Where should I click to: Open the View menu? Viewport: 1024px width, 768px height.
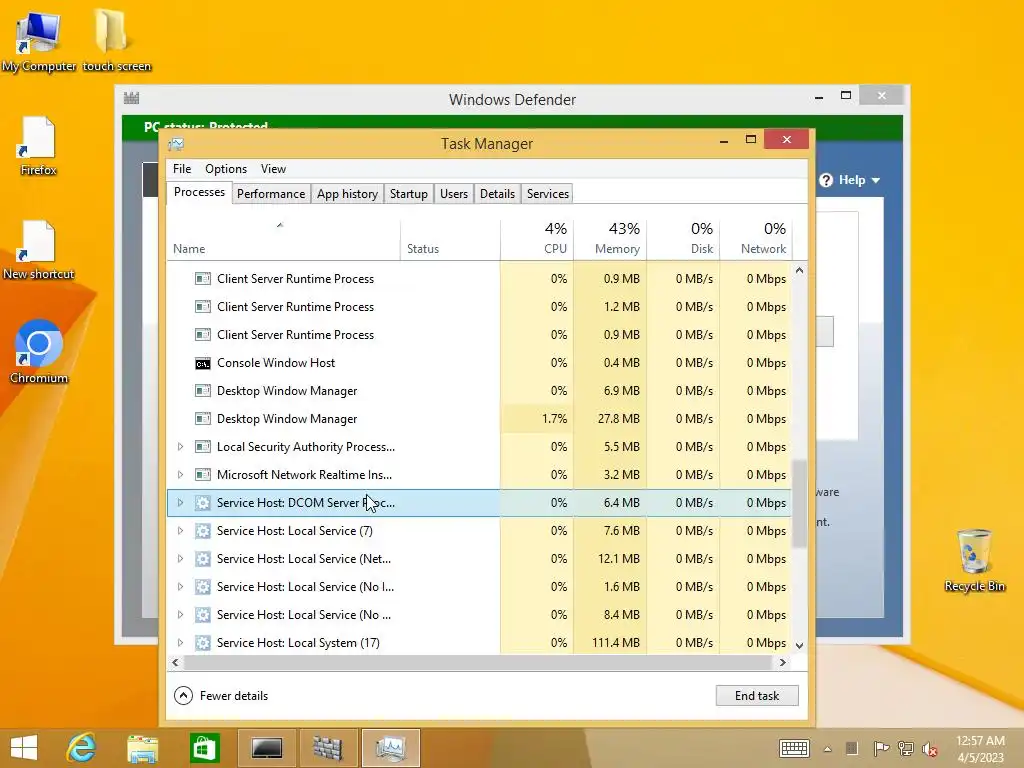click(273, 168)
